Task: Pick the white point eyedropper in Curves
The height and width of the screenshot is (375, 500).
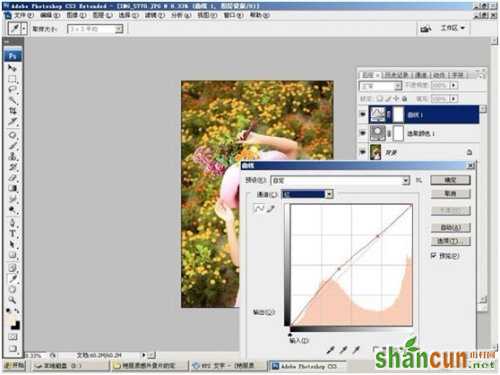Action: 356,349
